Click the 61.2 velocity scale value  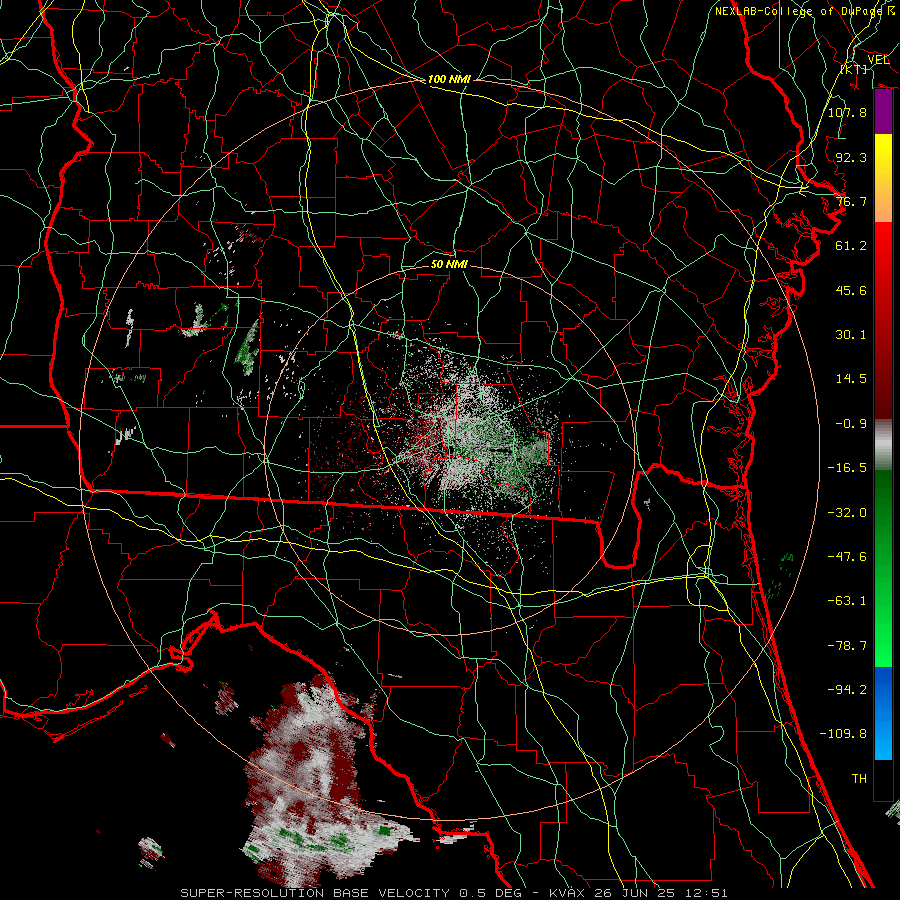pyautogui.click(x=851, y=246)
